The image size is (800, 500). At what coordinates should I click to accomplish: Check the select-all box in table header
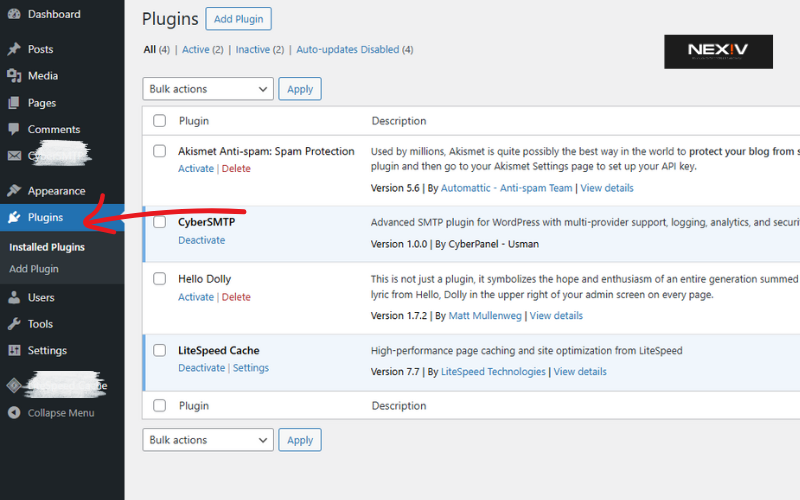click(160, 121)
